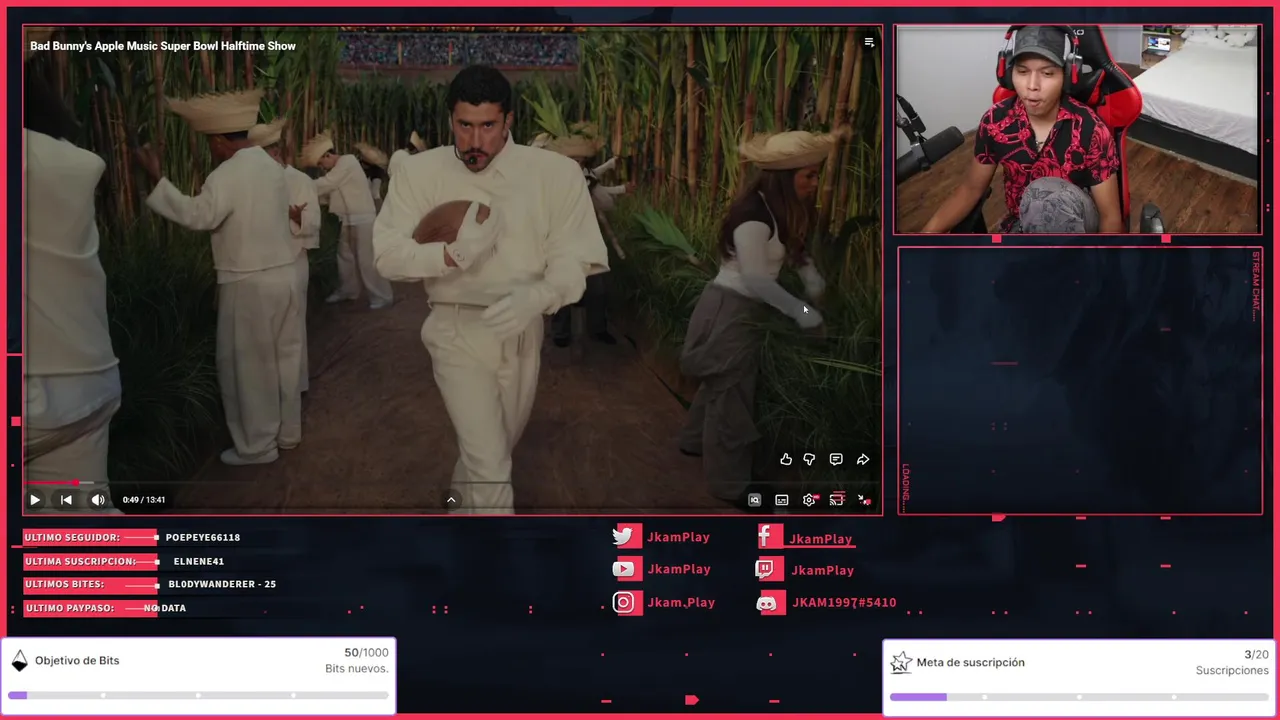This screenshot has height=720, width=1280.
Task: Seek on the red video progress bar
Action: (x=452, y=483)
